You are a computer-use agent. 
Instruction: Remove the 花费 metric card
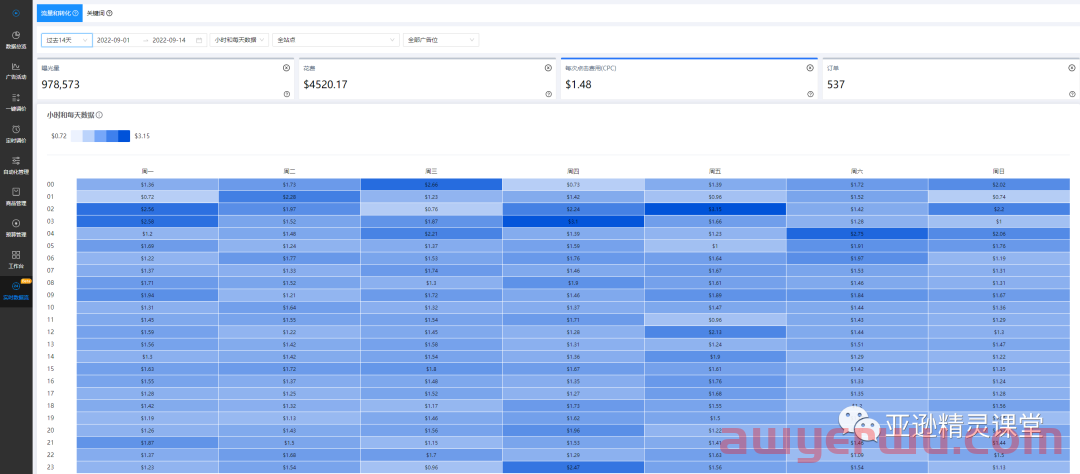[548, 68]
